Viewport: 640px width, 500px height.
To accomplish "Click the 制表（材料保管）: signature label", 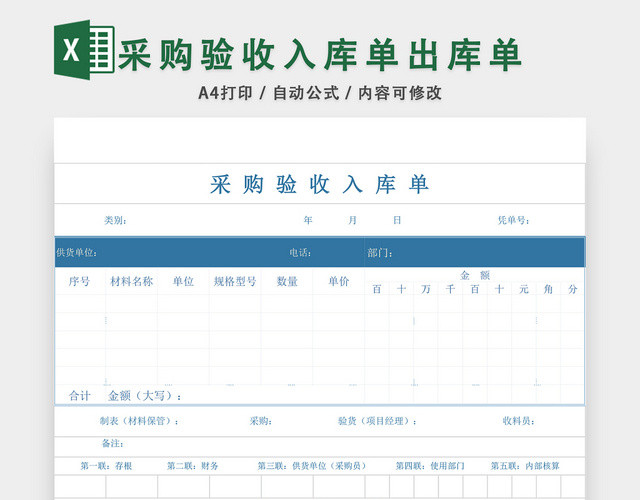I will 139,421.
